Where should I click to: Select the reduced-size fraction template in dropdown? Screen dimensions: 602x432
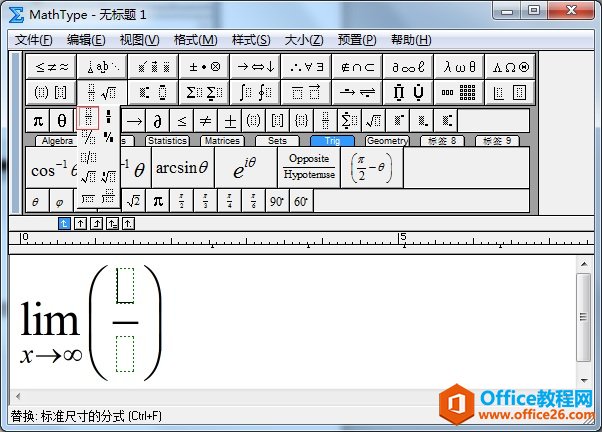(x=109, y=117)
